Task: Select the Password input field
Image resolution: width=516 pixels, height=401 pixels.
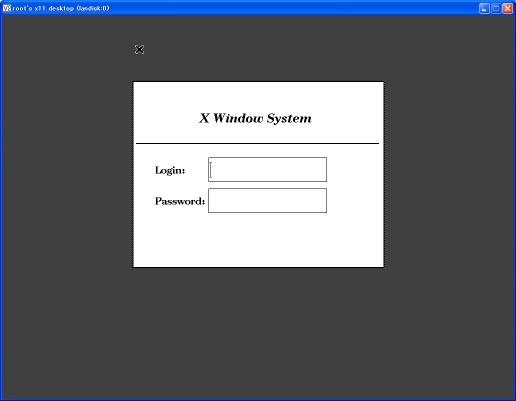Action: 267,200
